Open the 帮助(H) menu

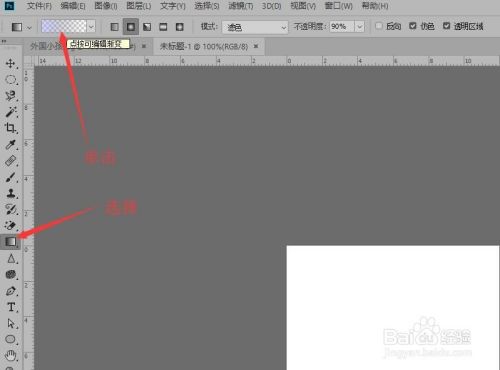tap(375, 6)
